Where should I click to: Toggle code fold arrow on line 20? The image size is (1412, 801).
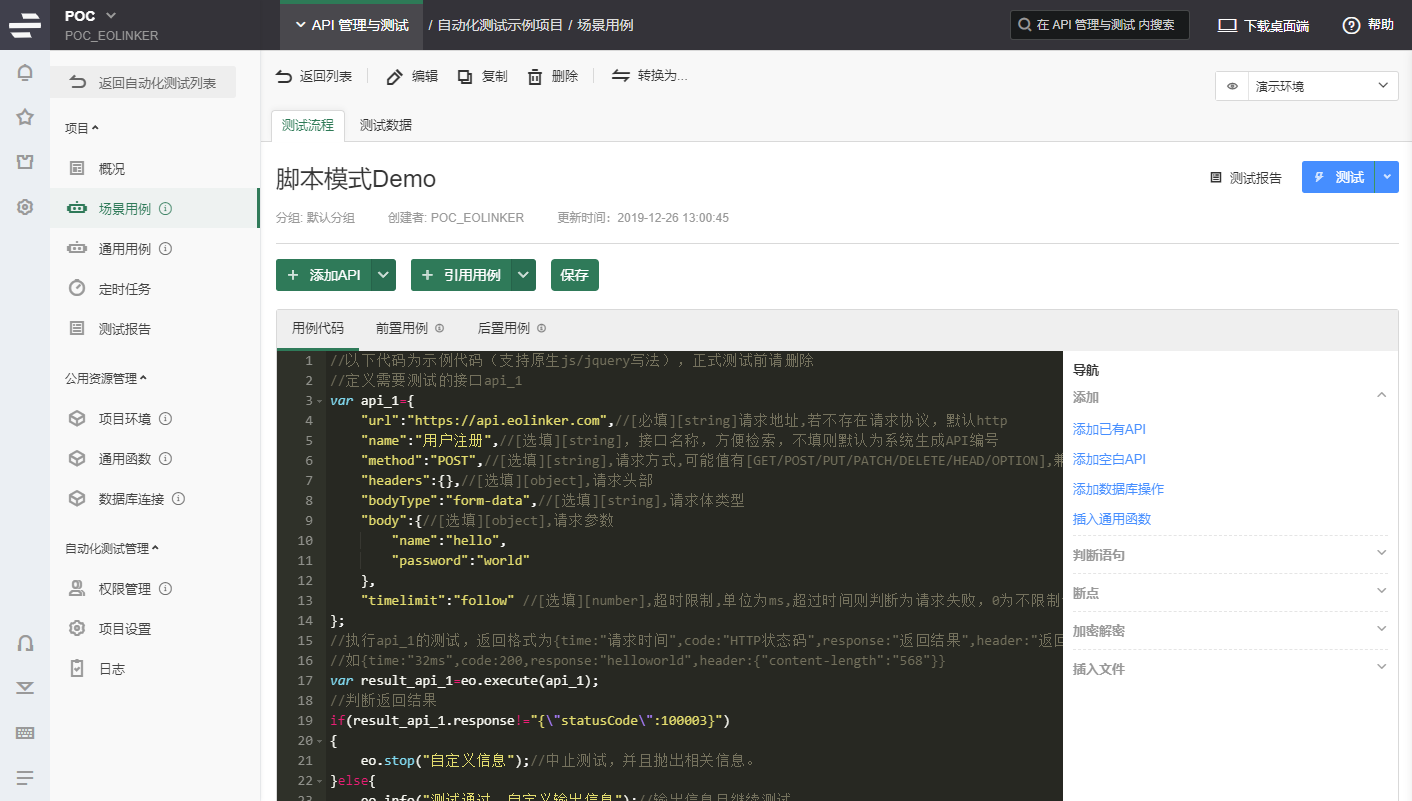click(x=318, y=741)
